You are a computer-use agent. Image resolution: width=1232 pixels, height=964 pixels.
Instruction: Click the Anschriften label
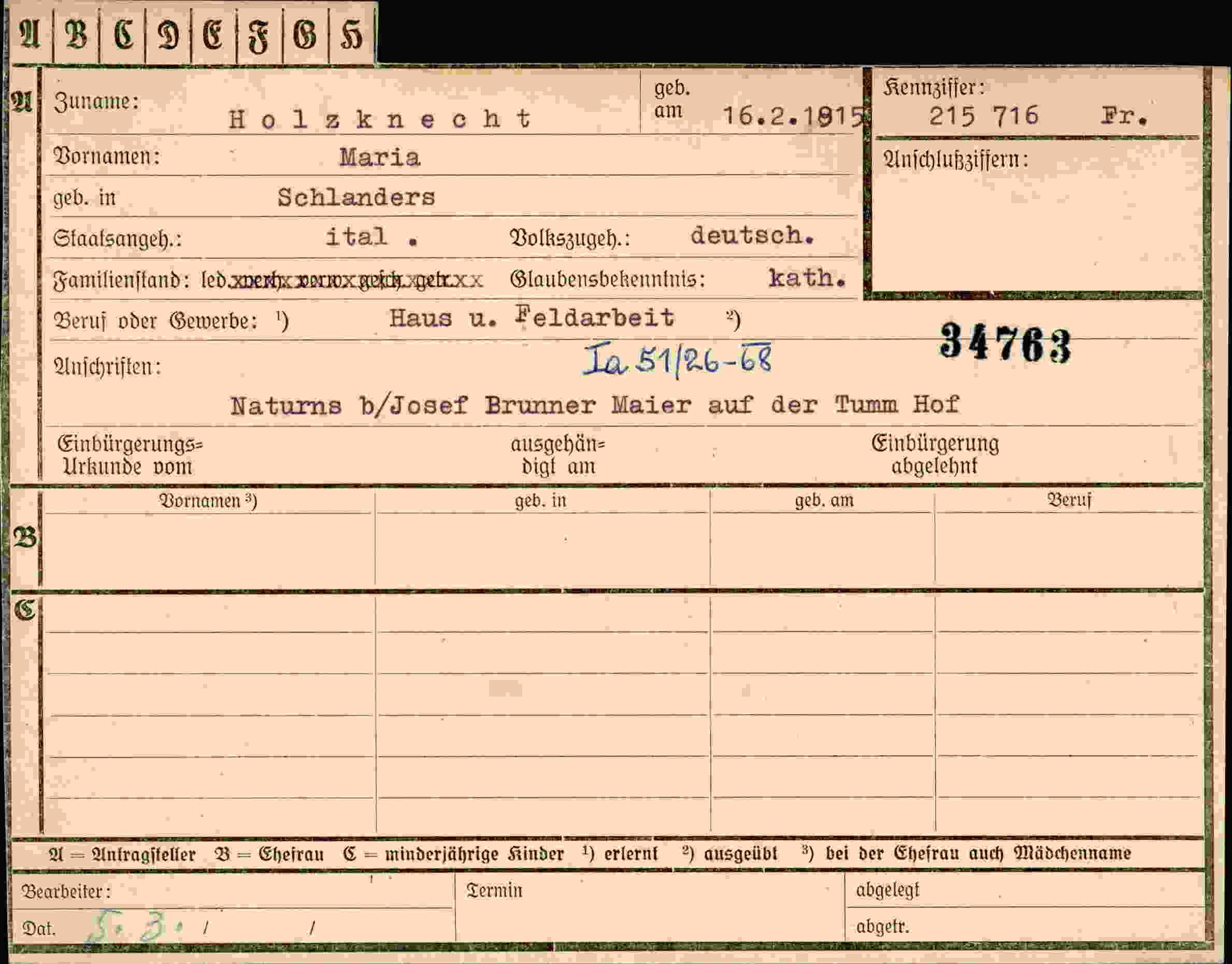coord(107,367)
